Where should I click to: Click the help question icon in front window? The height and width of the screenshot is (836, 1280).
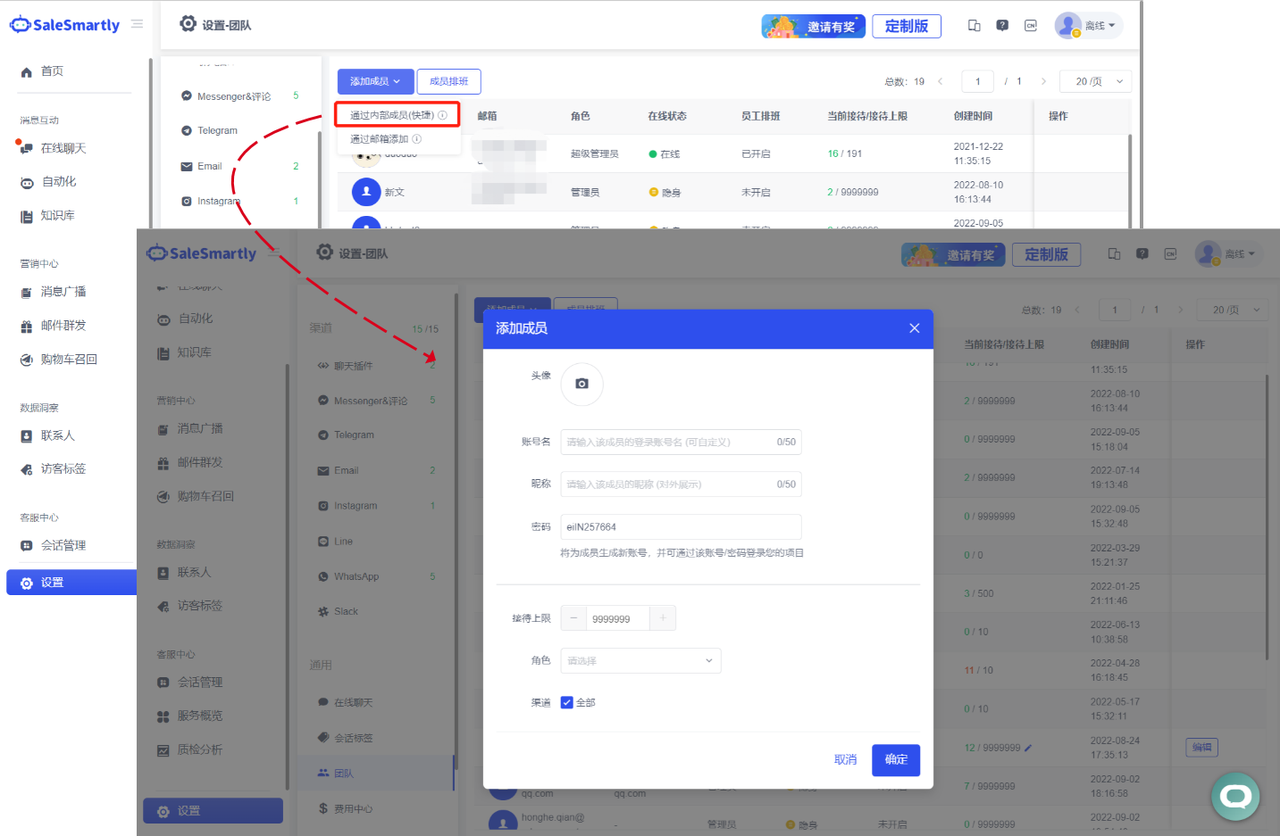coord(1142,254)
